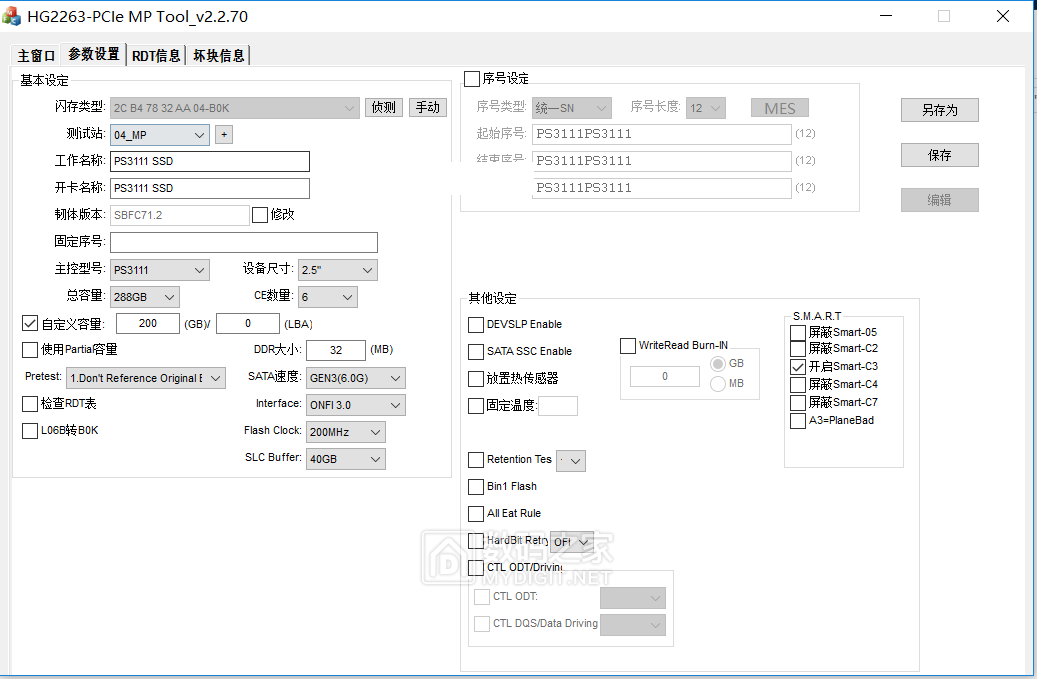Click the HG2263 app icon in title bar
The height and width of the screenshot is (679, 1037).
(x=11, y=16)
